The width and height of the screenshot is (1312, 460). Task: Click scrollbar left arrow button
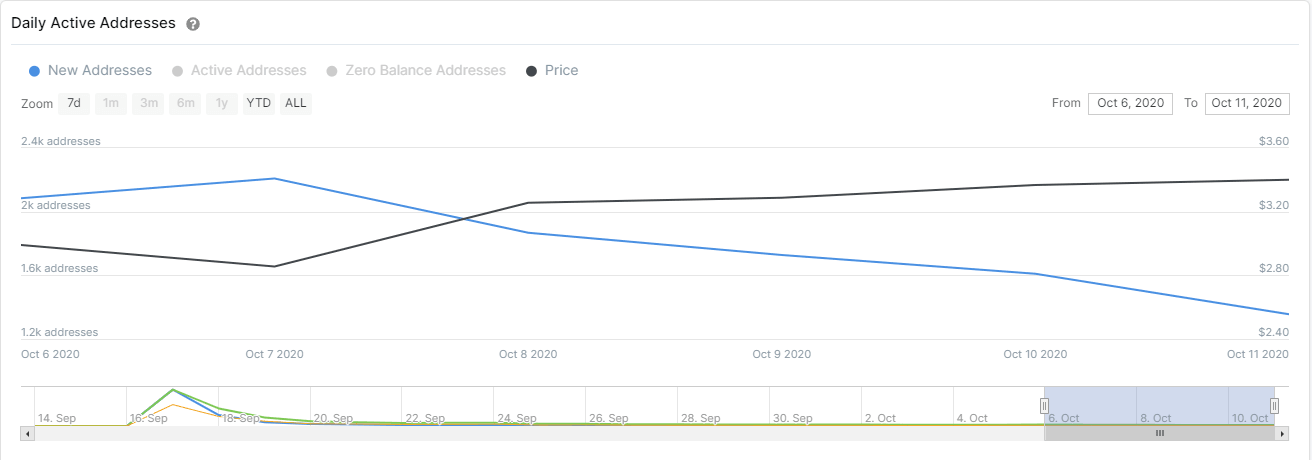click(x=28, y=434)
